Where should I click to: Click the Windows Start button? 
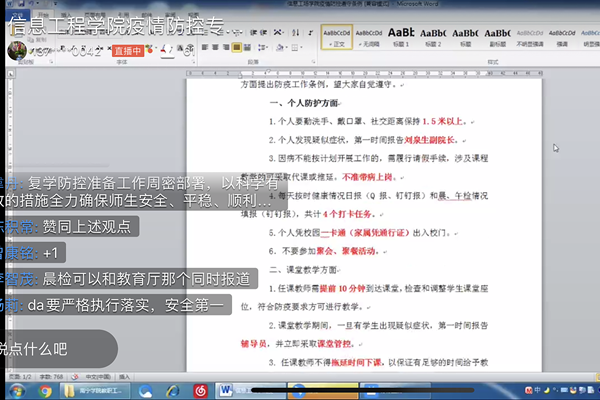tap(16, 389)
